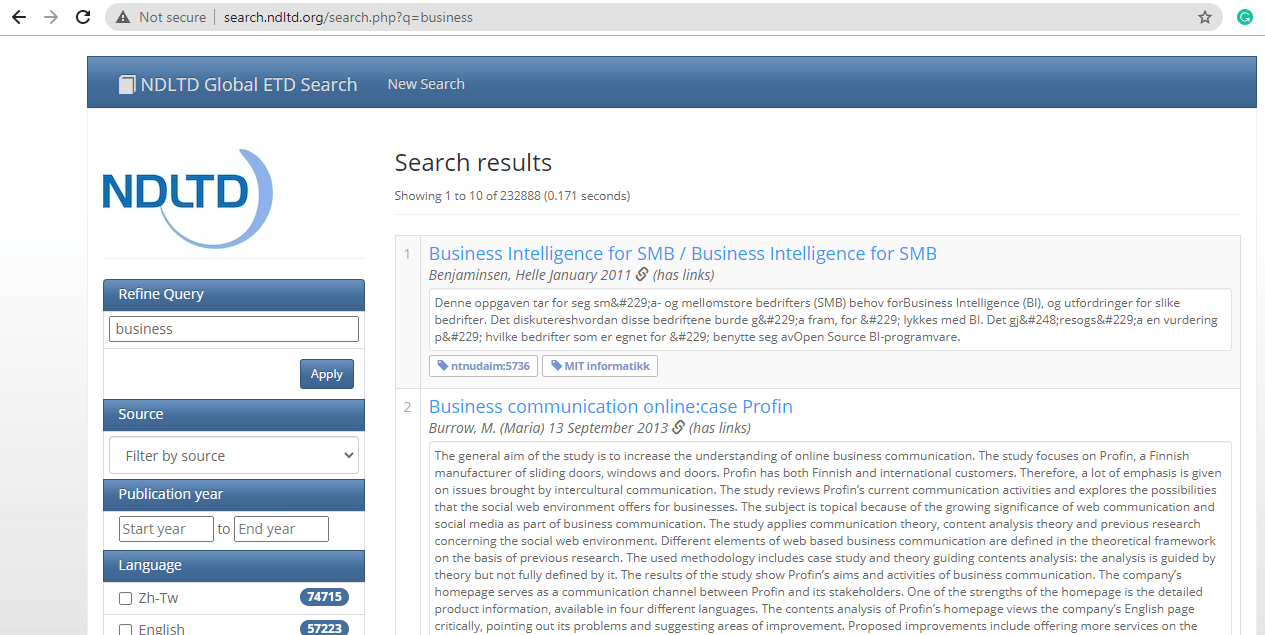Click the result number 2 label
The height and width of the screenshot is (635, 1265).
pos(407,407)
